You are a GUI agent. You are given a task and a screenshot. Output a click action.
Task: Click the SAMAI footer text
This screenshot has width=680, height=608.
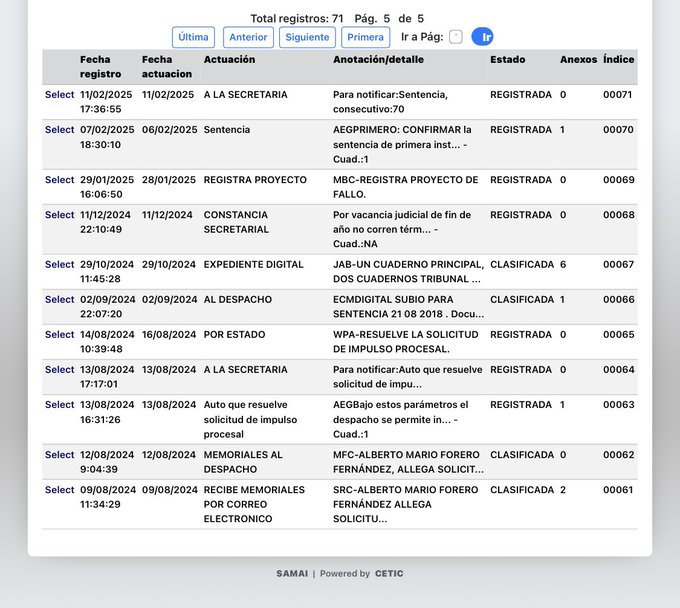(x=292, y=573)
